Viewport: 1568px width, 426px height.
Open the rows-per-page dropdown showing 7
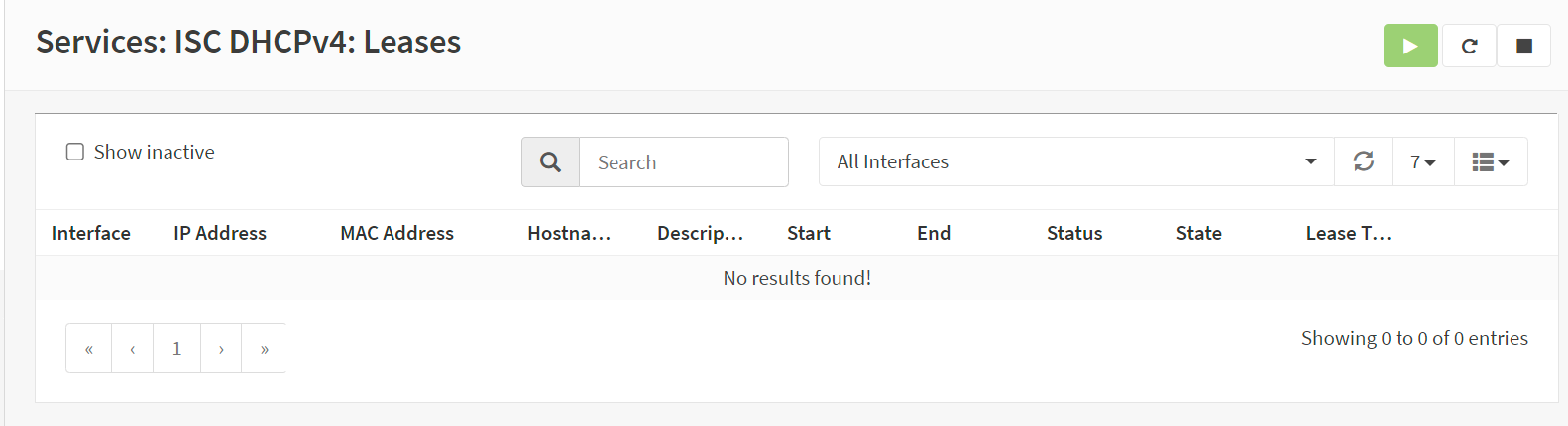[x=1422, y=161]
